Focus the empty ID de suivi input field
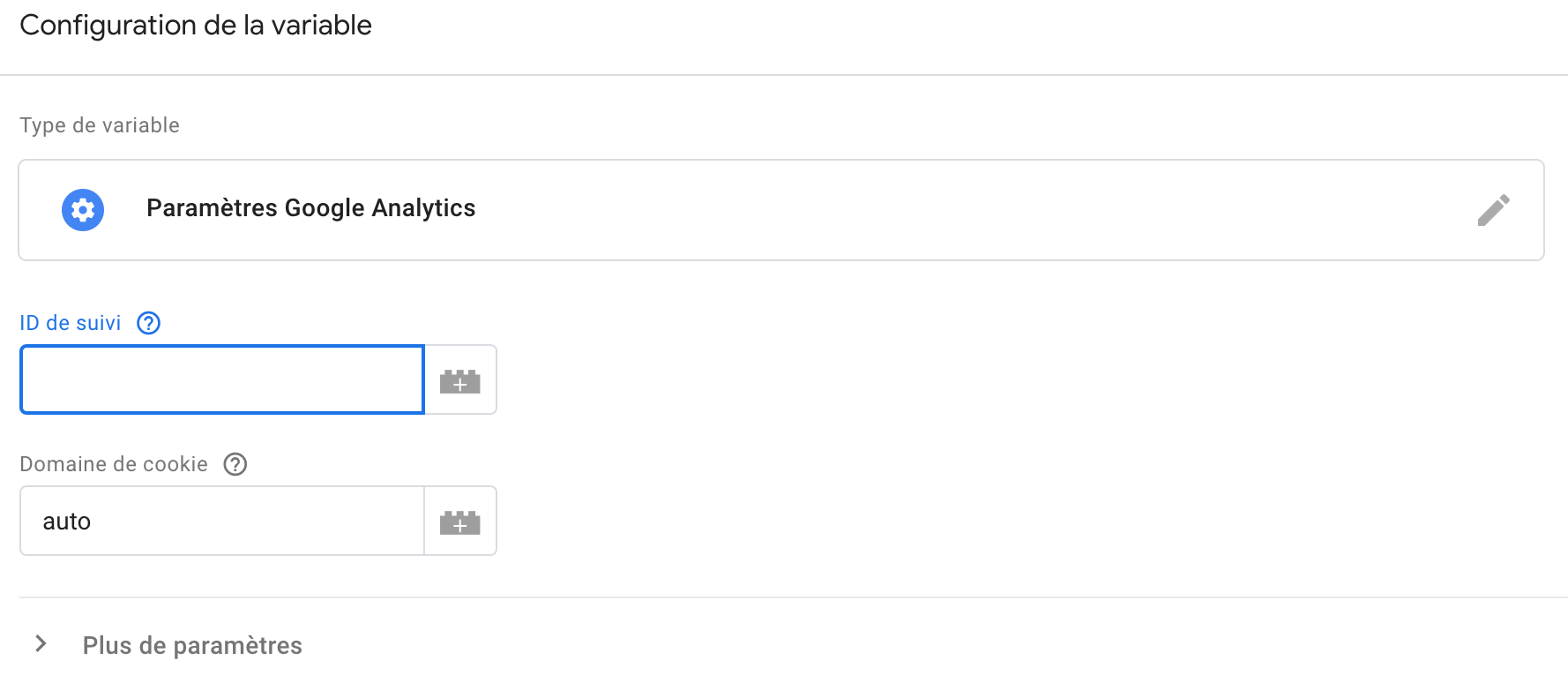Screen dimensions: 1568x683 pyautogui.click(x=222, y=380)
